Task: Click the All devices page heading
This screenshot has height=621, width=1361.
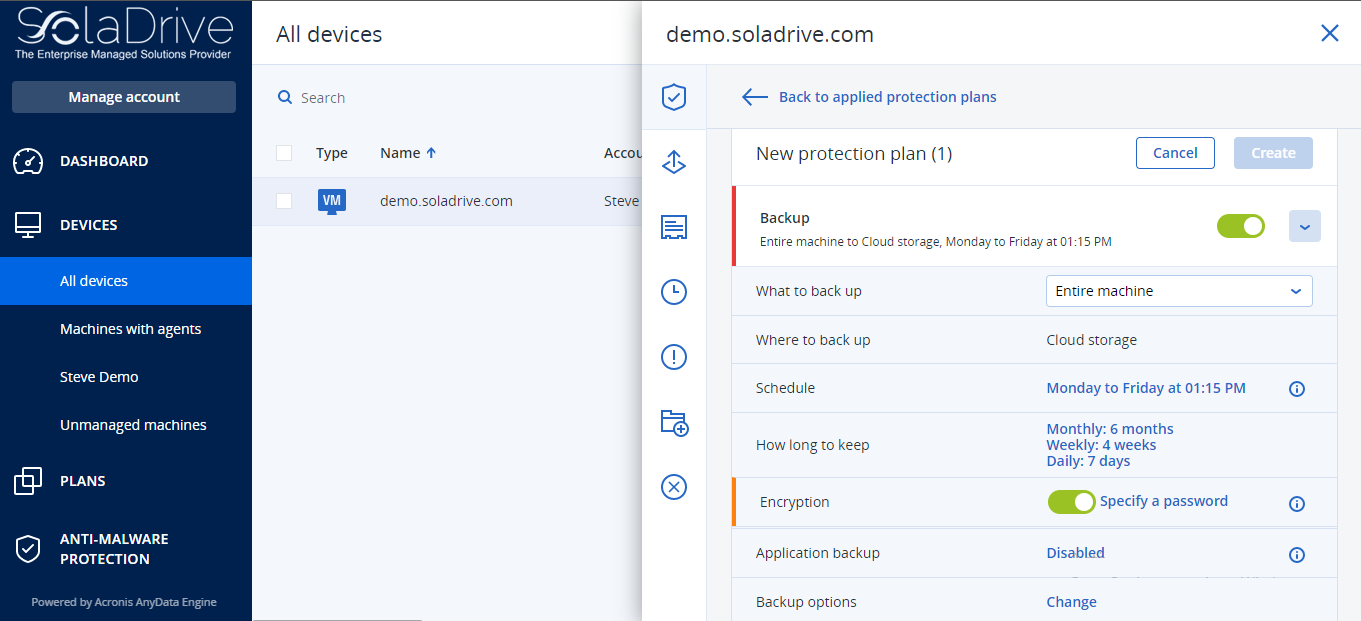Action: click(329, 34)
